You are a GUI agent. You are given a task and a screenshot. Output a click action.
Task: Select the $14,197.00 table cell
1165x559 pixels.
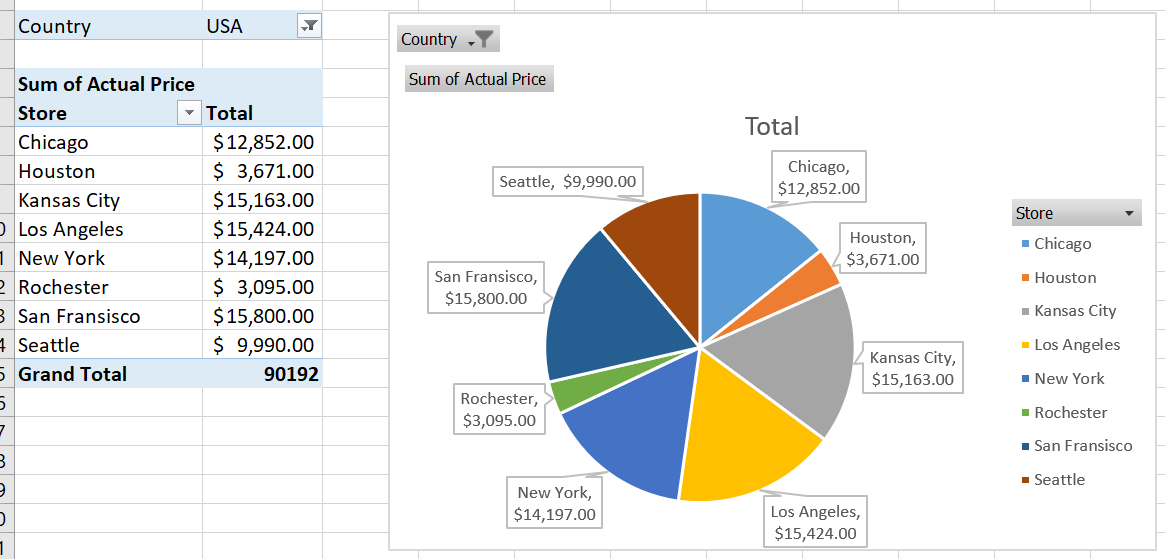[x=262, y=258]
